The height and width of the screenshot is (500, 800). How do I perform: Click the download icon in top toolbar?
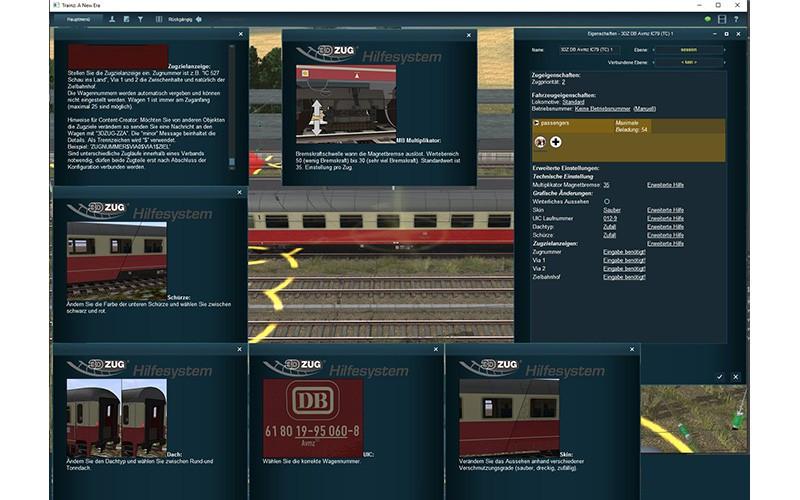(x=111, y=19)
